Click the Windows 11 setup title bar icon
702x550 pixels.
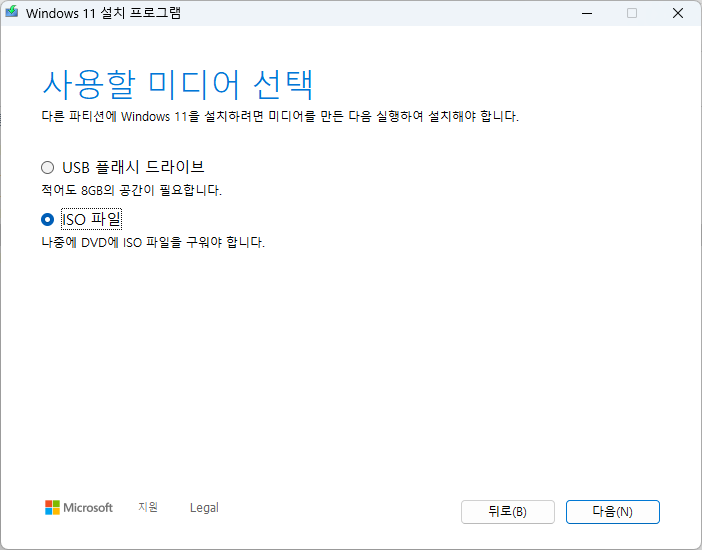12,12
